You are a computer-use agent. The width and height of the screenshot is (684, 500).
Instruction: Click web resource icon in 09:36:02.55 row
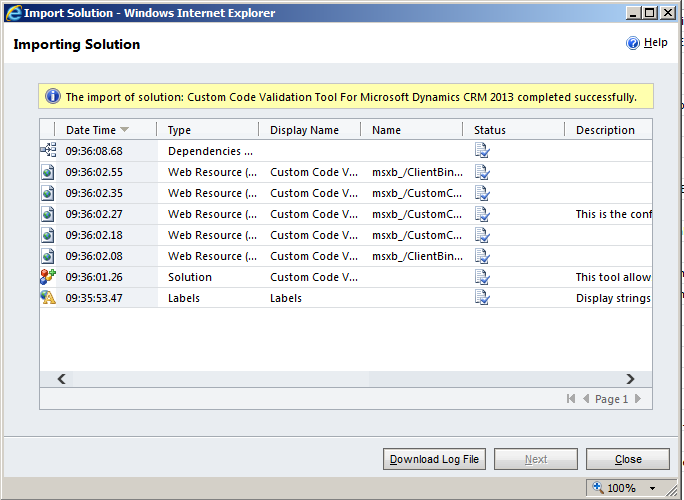(48, 172)
